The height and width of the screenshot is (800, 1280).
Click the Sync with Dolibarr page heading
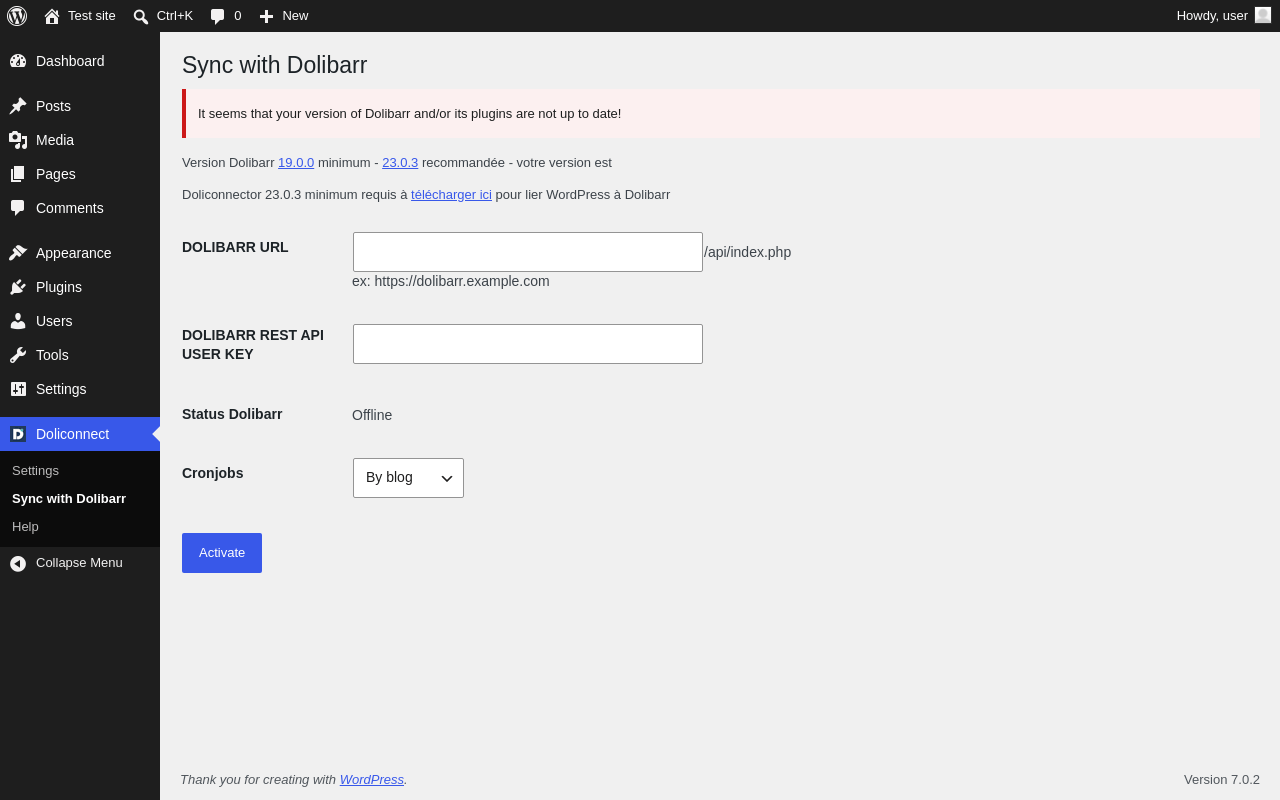[x=275, y=65]
